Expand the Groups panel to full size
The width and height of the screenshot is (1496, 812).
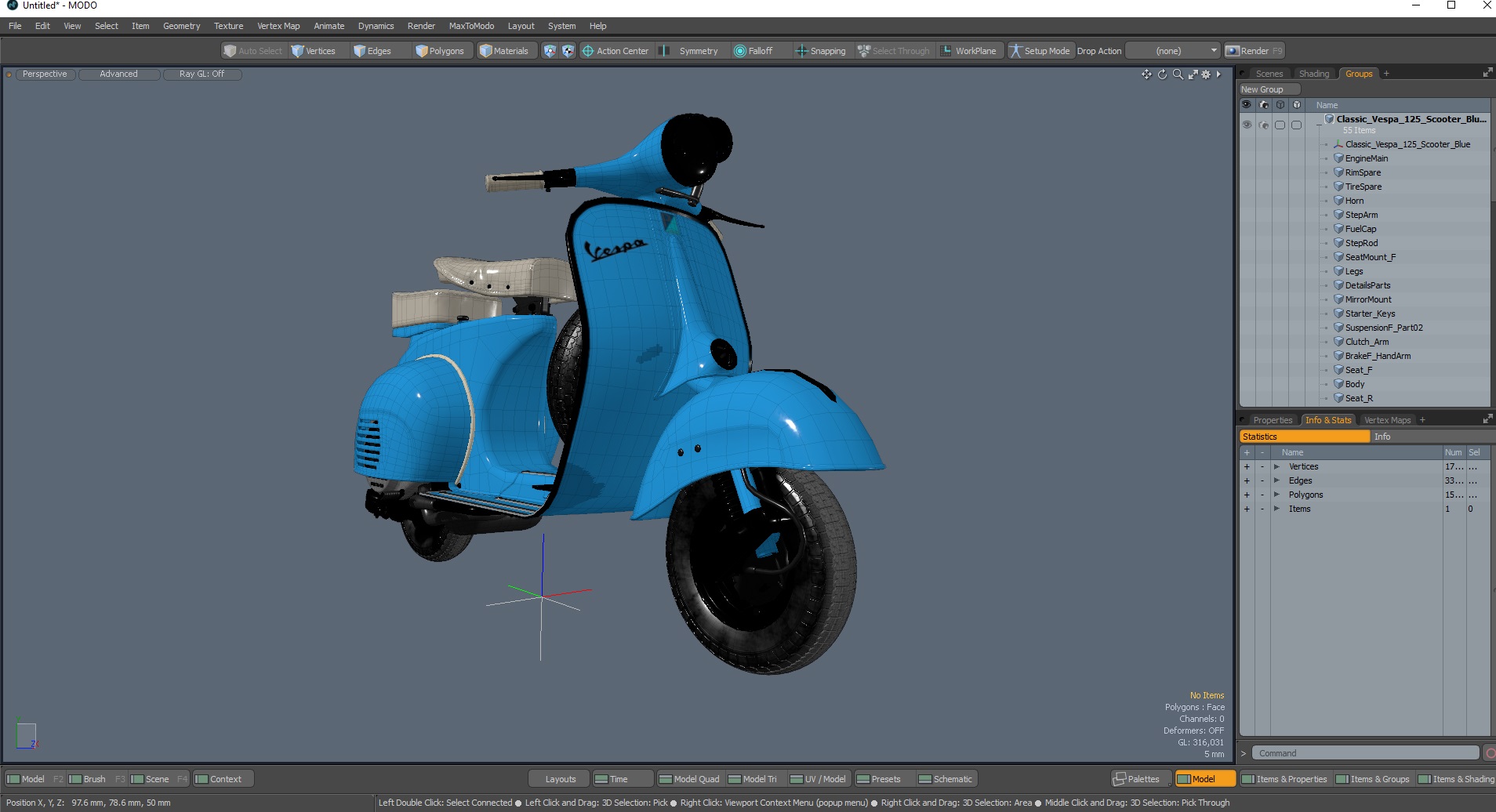(x=1487, y=73)
